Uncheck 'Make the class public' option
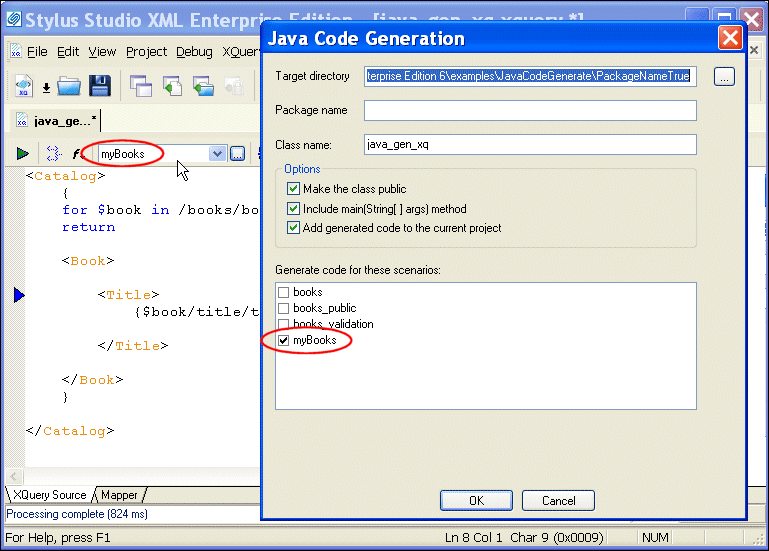 coord(293,189)
